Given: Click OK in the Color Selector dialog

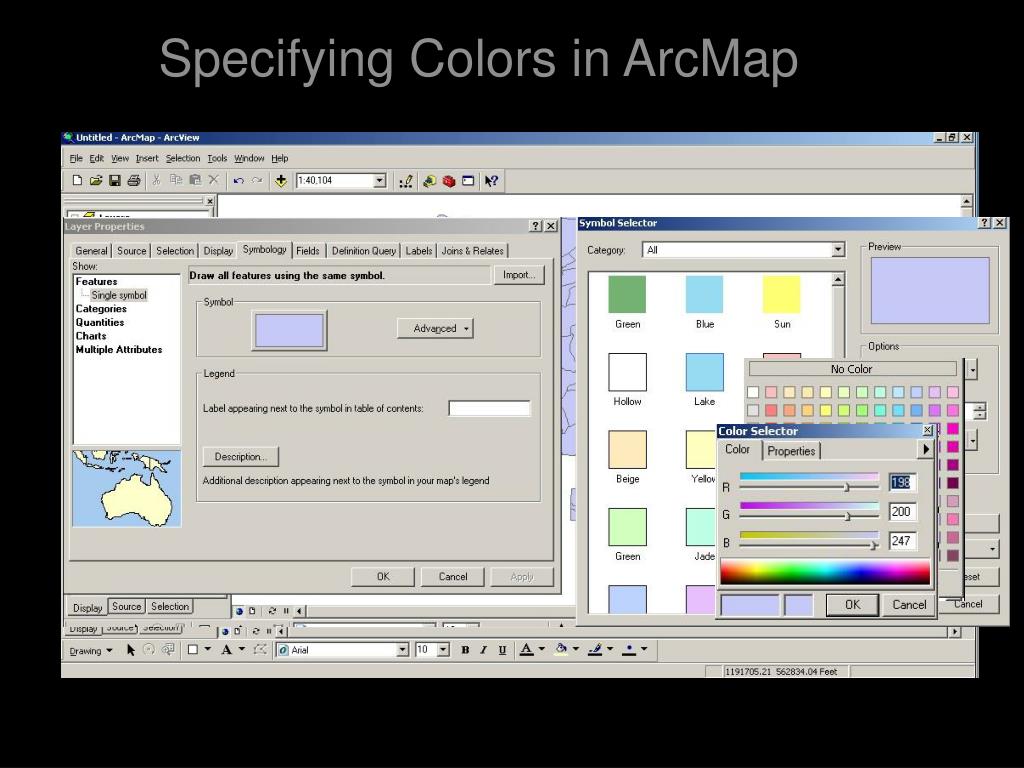Looking at the screenshot, I should (852, 605).
